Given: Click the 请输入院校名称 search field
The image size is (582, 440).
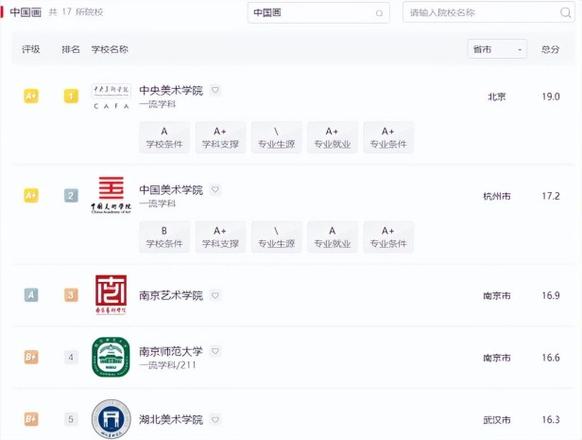Looking at the screenshot, I should (488, 13).
